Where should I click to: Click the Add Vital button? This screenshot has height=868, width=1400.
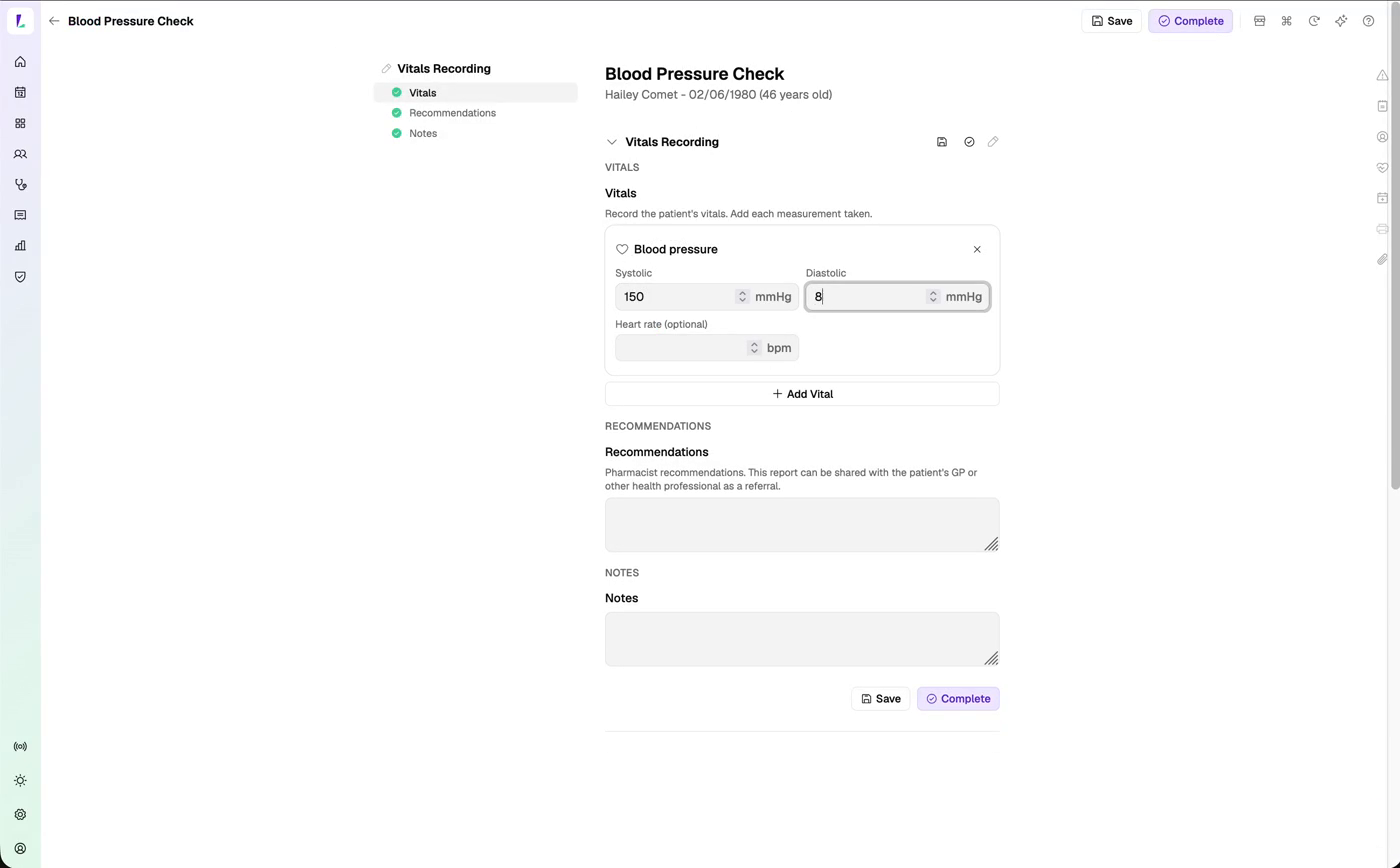tap(802, 394)
